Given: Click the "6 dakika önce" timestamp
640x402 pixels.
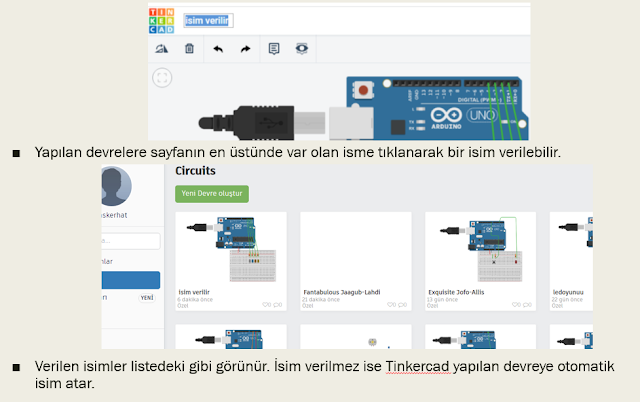Looking at the screenshot, I should (x=195, y=299).
